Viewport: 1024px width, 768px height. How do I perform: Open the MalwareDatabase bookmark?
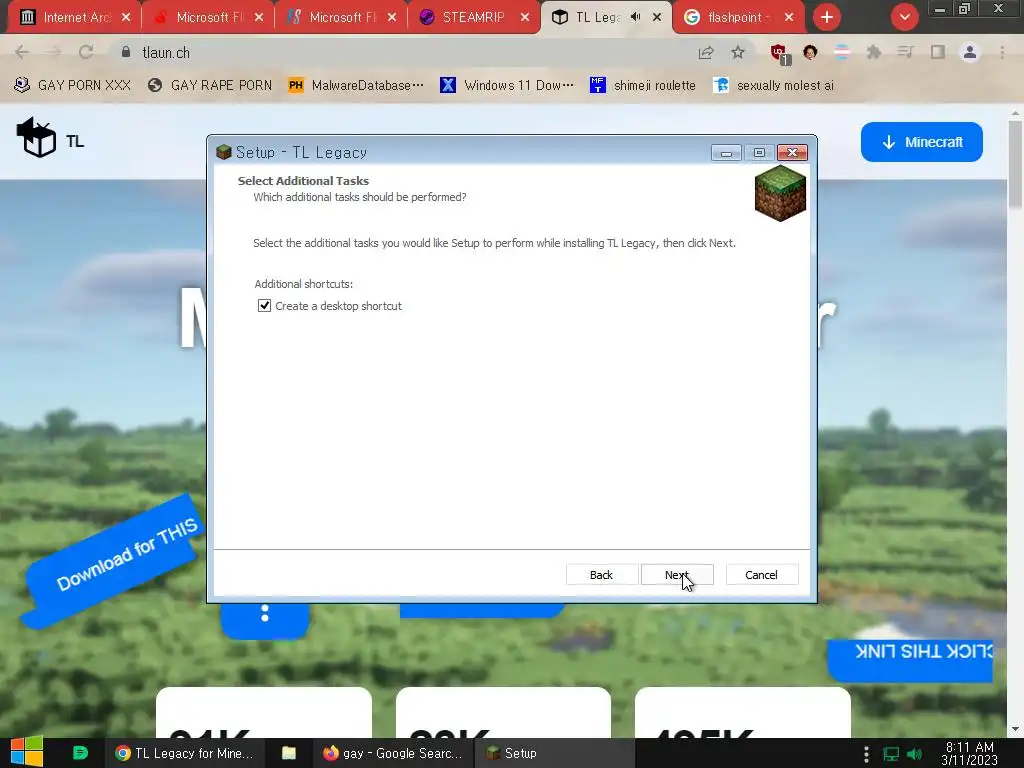[x=356, y=85]
